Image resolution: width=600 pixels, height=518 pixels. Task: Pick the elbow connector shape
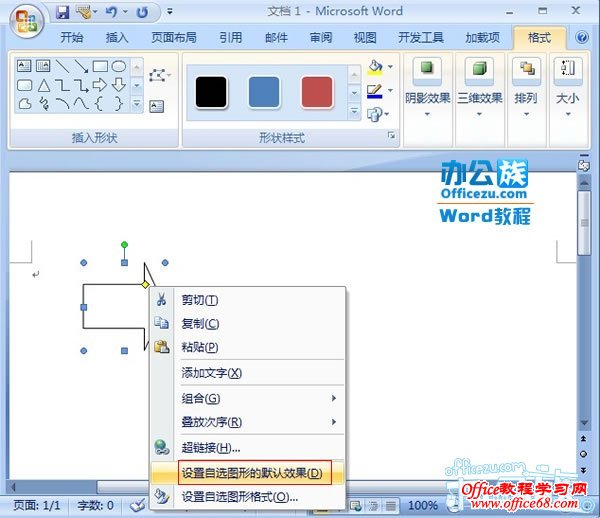coord(62,85)
